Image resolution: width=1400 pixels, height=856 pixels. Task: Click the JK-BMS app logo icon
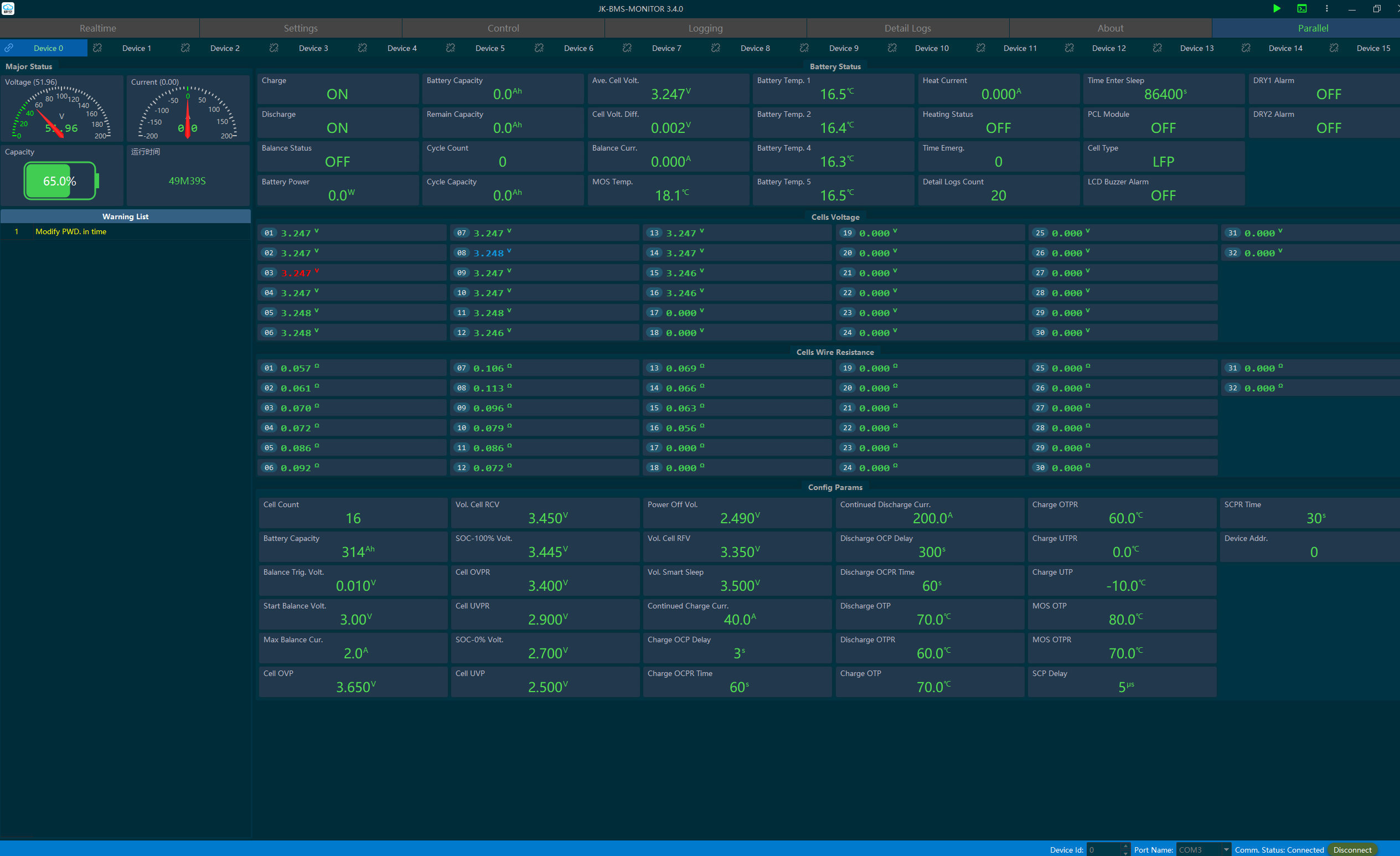(x=8, y=8)
